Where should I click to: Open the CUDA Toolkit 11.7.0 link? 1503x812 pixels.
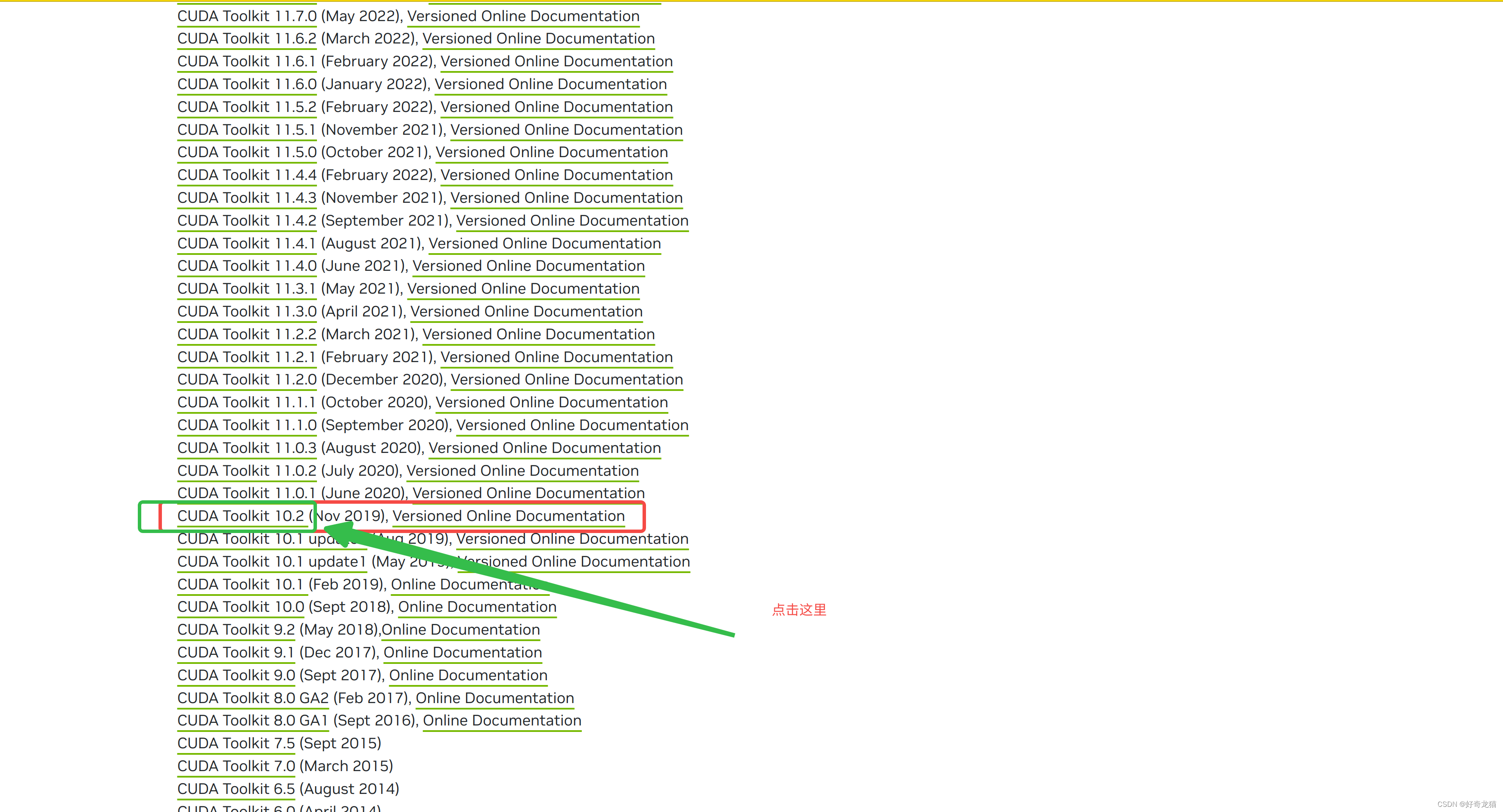pos(247,16)
